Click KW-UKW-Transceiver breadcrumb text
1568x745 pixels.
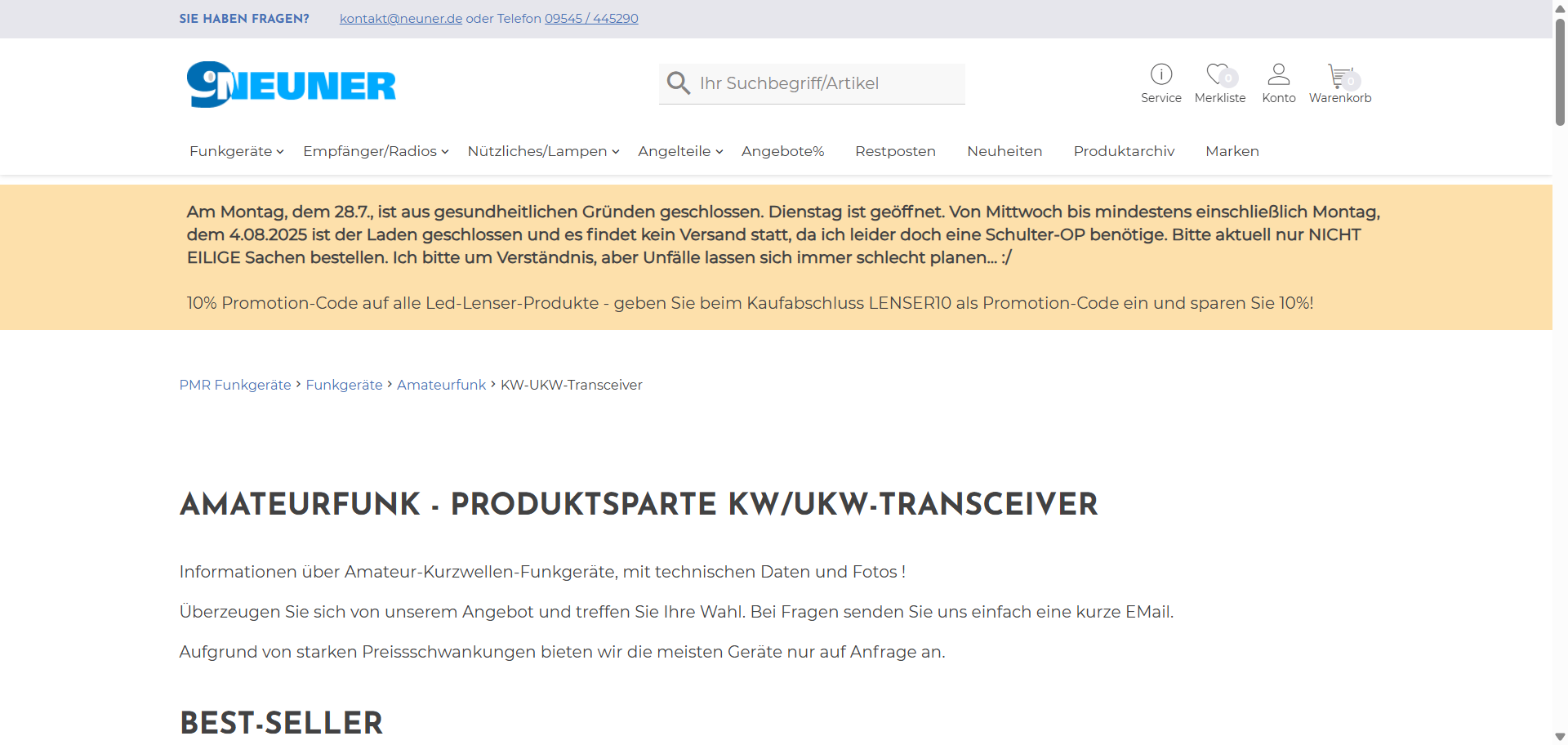click(x=571, y=385)
